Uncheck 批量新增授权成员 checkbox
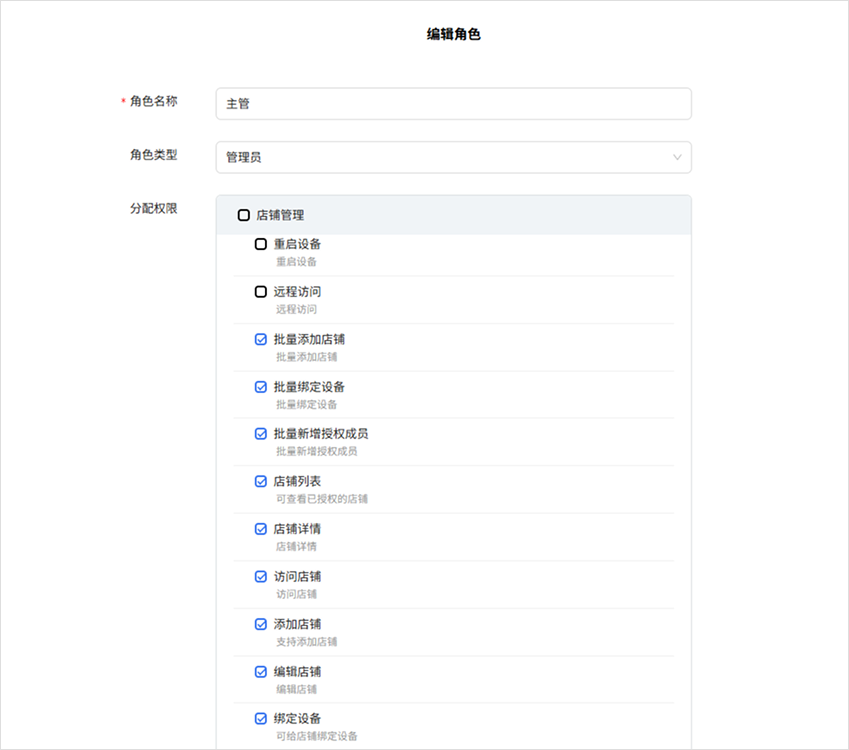The height and width of the screenshot is (750, 849). [261, 434]
